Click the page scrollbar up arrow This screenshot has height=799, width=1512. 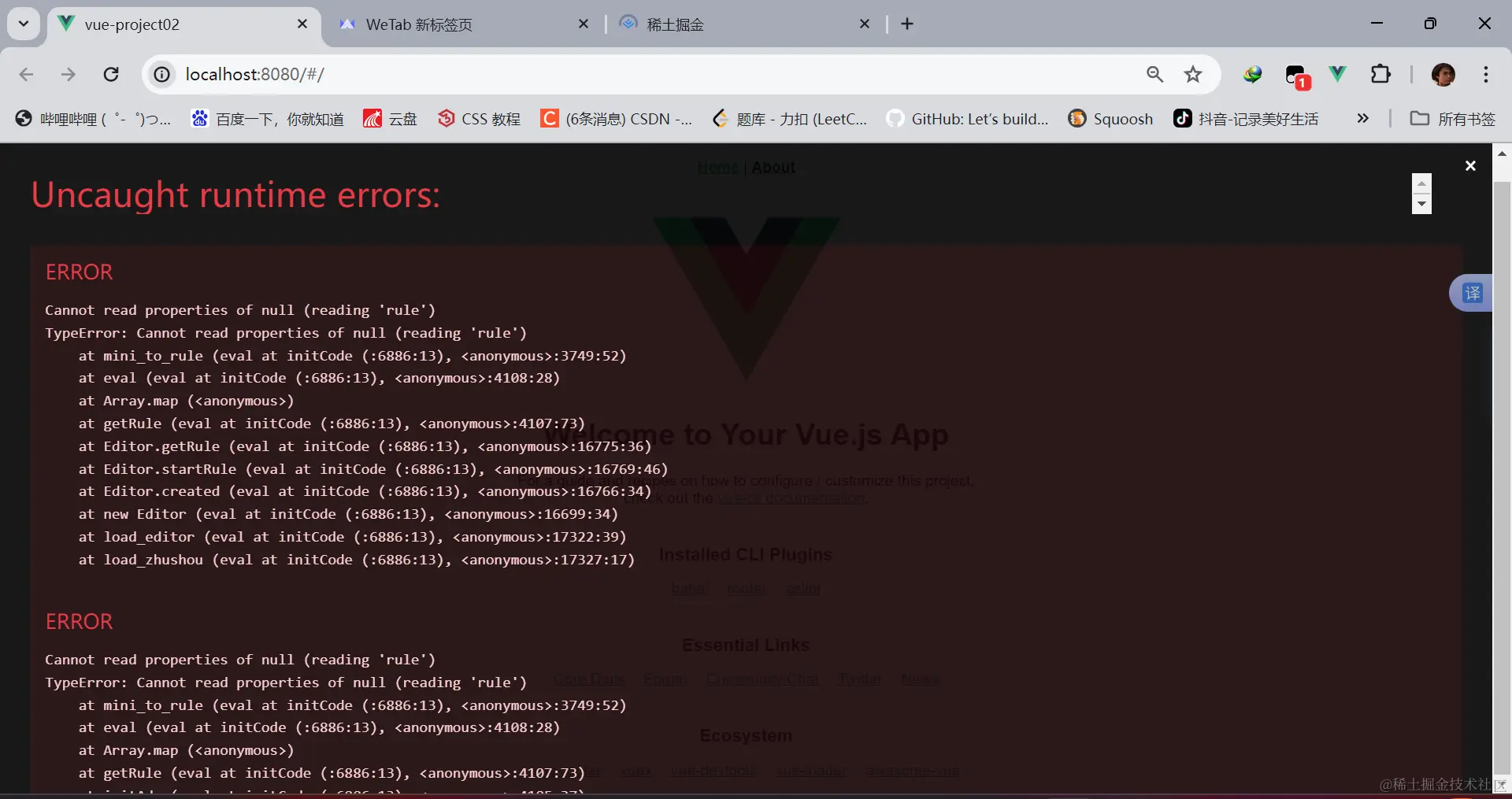(1502, 154)
